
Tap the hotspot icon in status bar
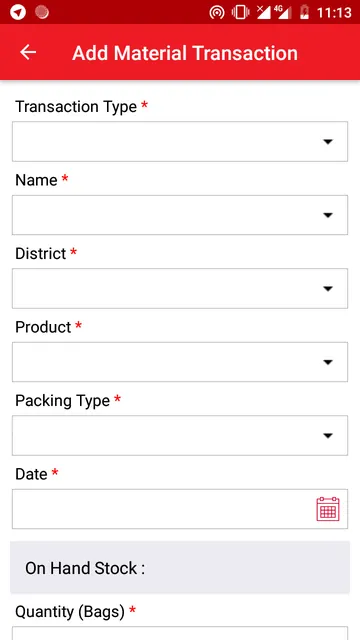click(x=217, y=13)
